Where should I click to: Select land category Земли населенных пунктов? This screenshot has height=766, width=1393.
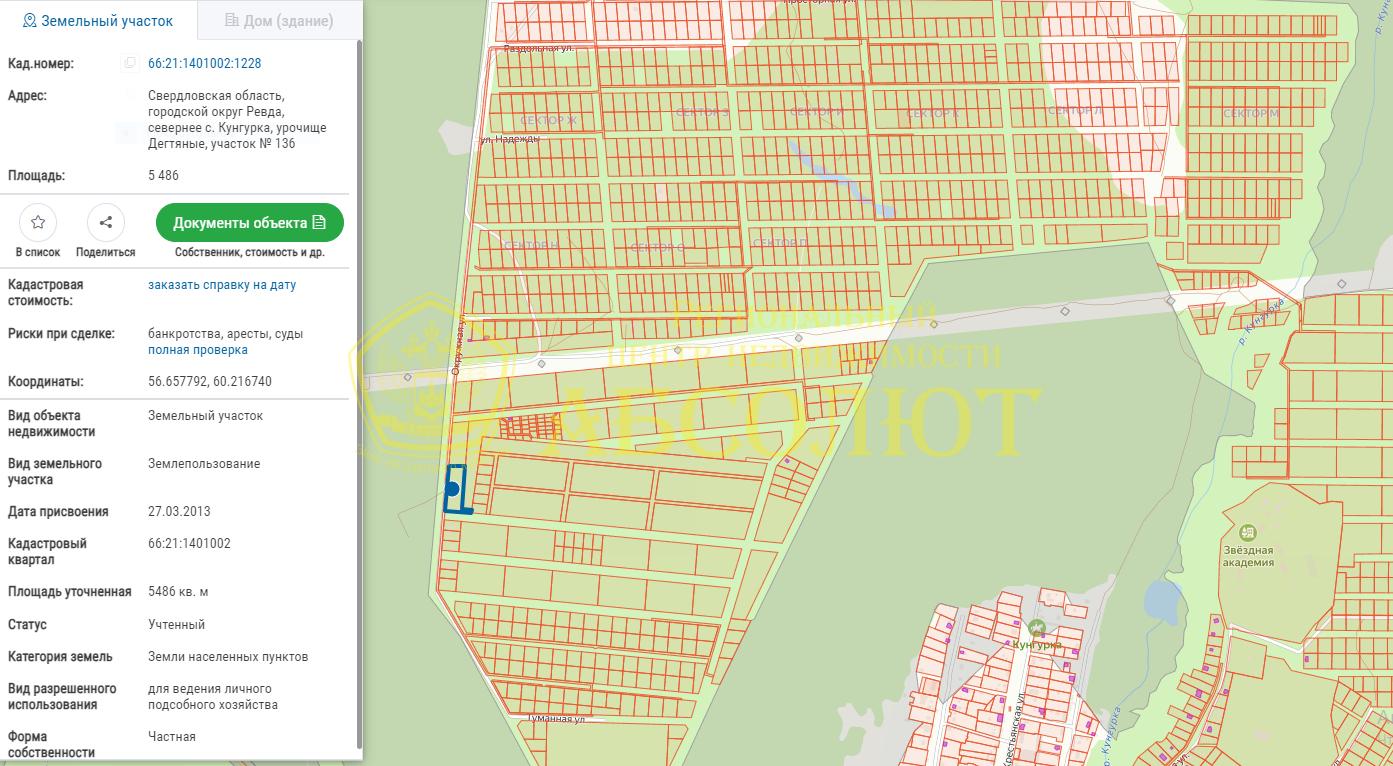pyautogui.click(x=228, y=657)
